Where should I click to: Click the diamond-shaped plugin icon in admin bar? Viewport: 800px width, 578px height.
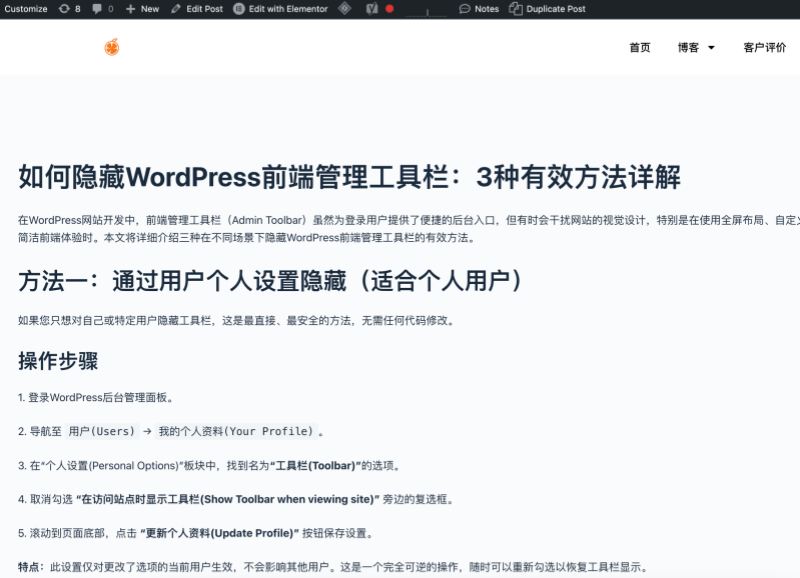click(345, 9)
